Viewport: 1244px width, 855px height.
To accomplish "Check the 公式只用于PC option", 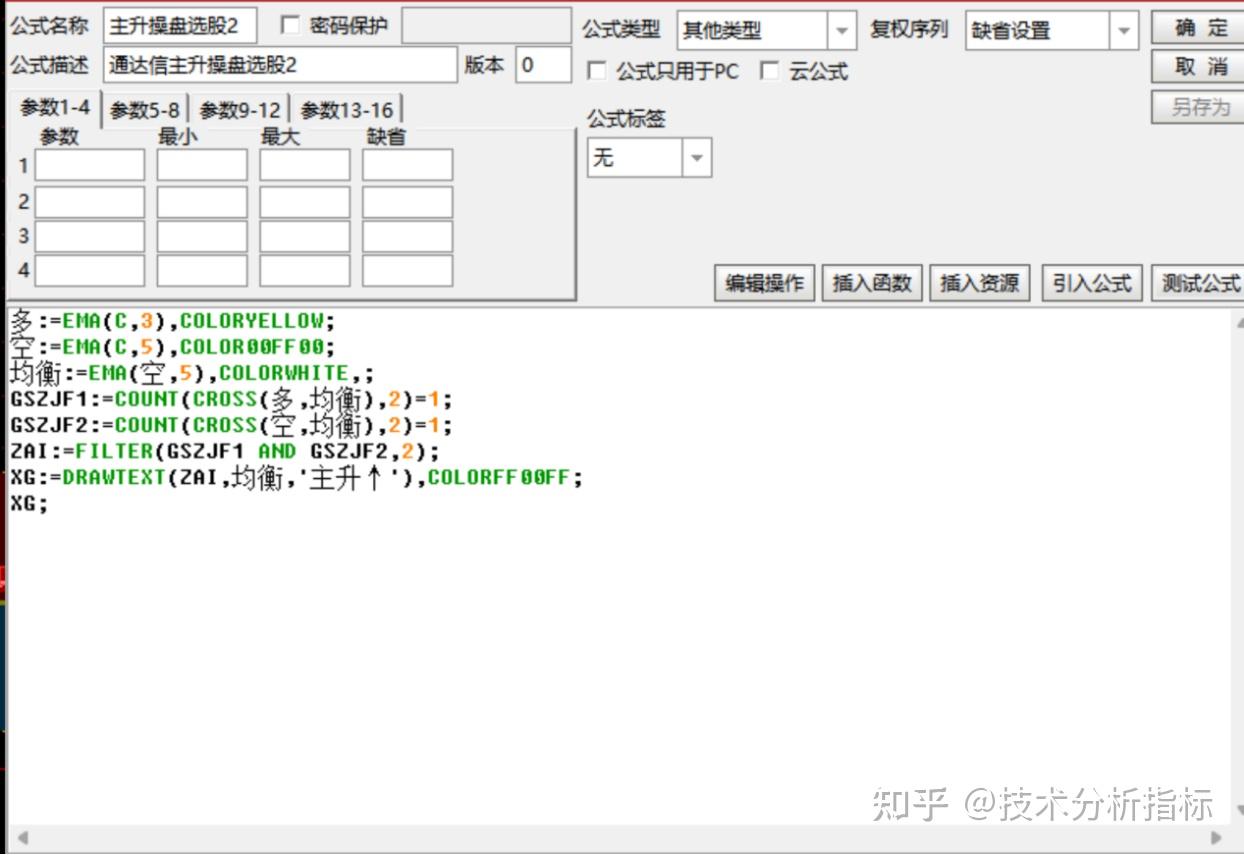I will [x=596, y=71].
